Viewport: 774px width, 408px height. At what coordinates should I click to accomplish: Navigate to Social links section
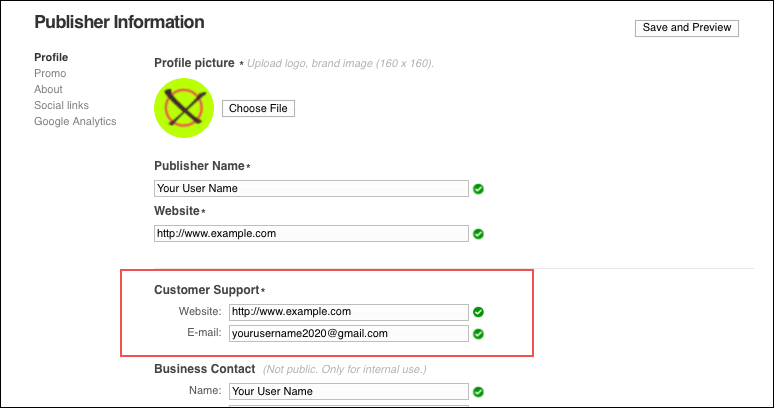(62, 105)
